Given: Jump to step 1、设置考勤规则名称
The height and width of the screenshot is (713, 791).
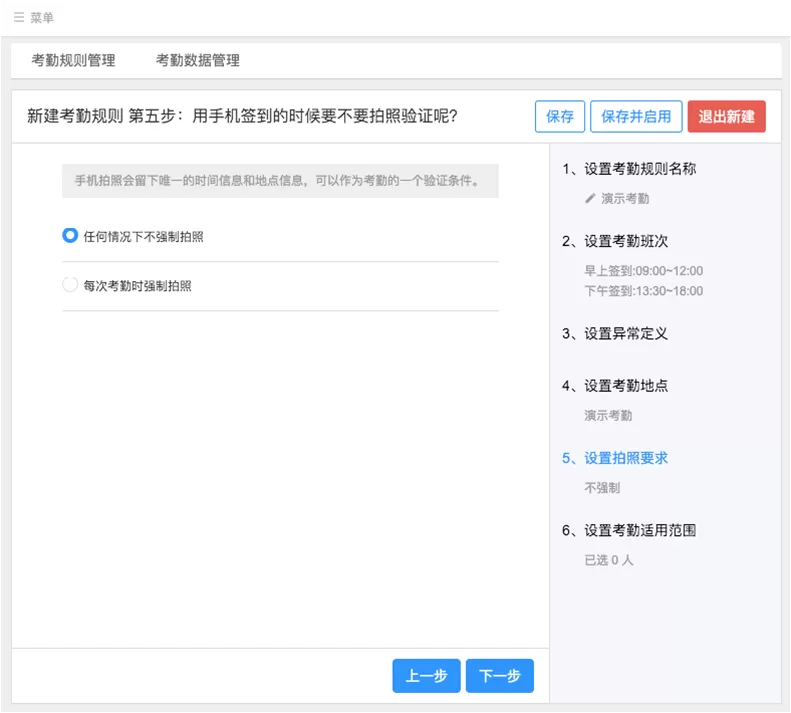Looking at the screenshot, I should [x=629, y=169].
